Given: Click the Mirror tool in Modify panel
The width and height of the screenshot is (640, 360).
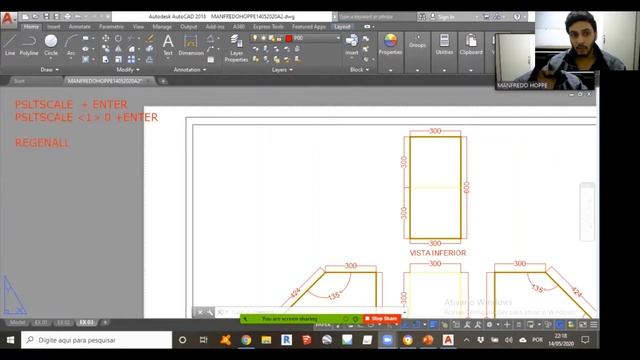Looking at the screenshot, I should (x=118, y=49).
